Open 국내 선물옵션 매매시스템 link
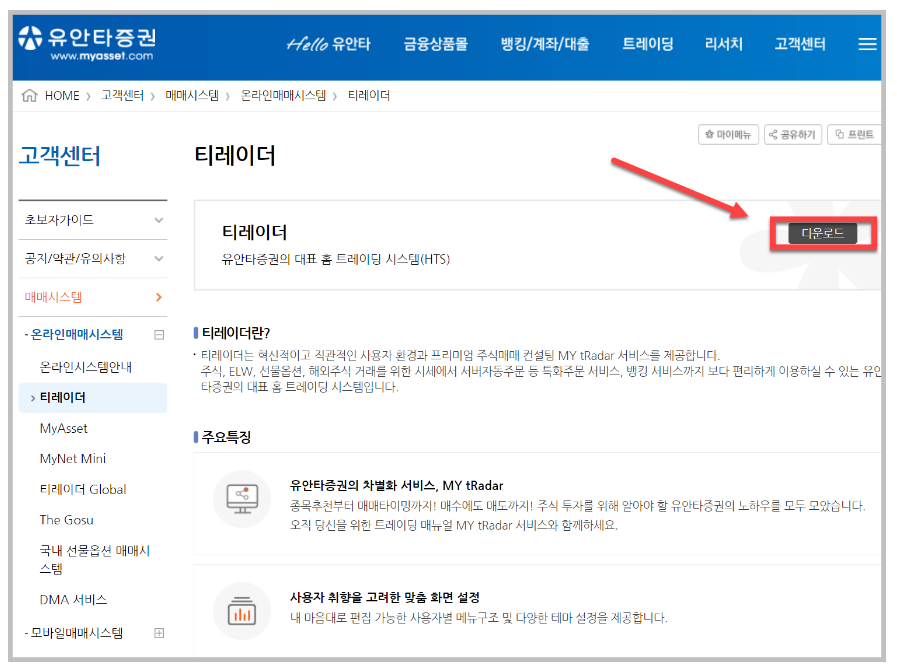Screen dimensions: 897x669 click(x=94, y=560)
